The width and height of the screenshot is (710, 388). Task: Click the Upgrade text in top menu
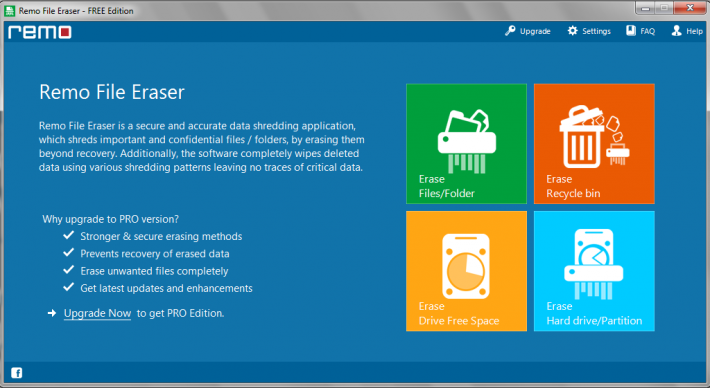click(x=535, y=31)
